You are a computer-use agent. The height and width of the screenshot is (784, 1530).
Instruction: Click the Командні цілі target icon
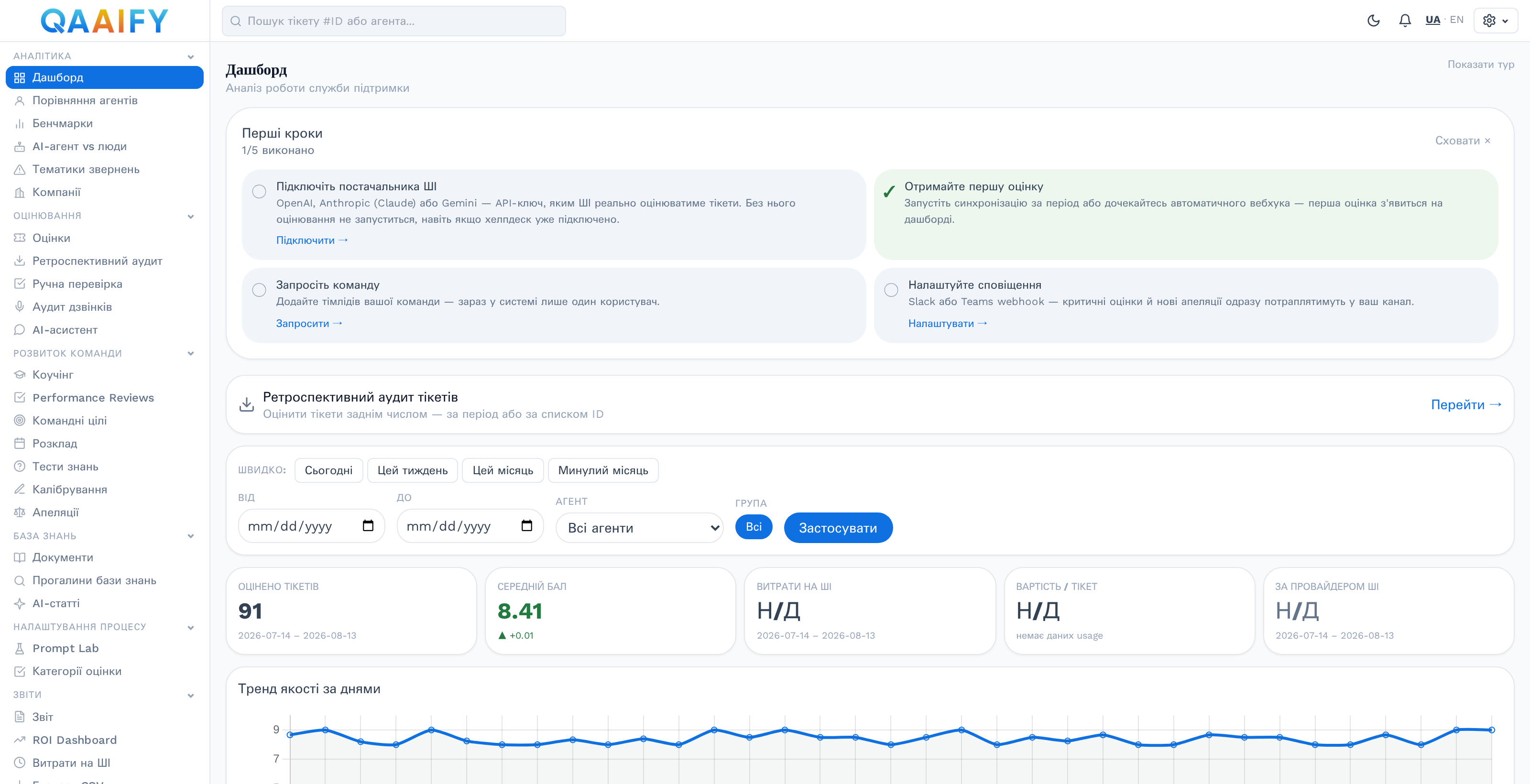pos(20,421)
